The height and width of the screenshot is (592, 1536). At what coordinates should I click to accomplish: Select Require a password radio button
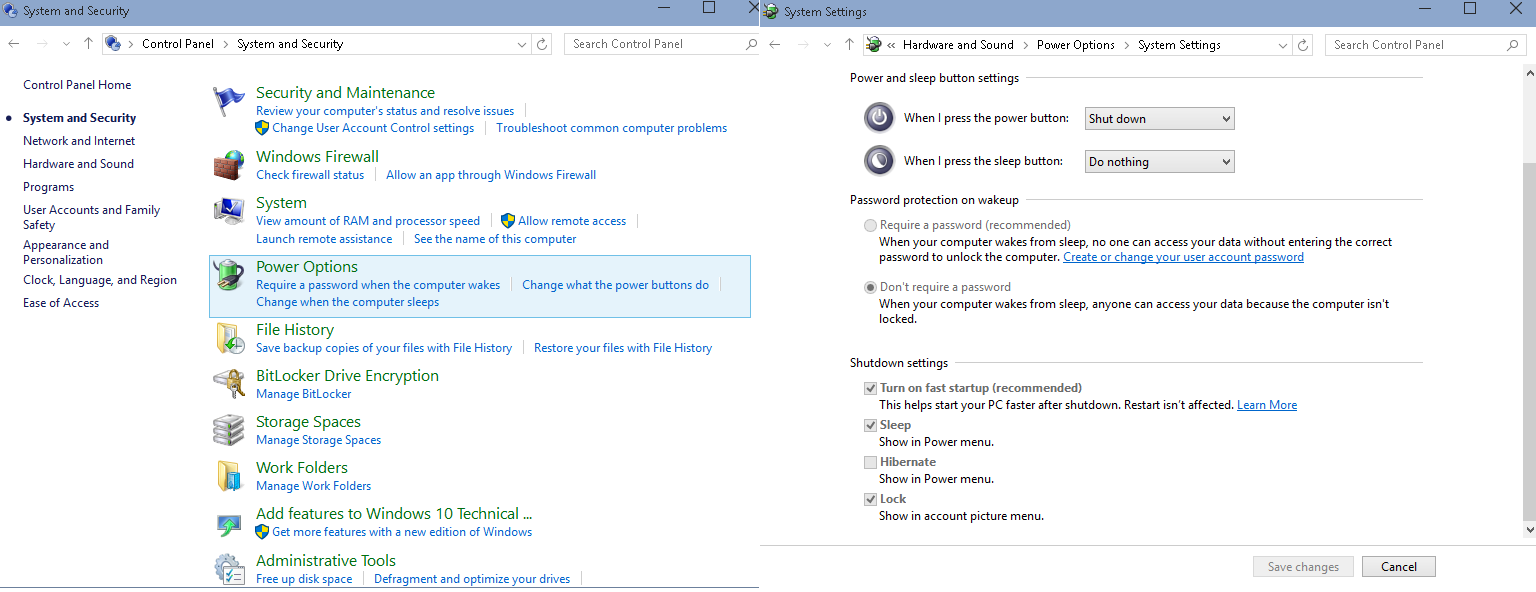[x=870, y=225]
